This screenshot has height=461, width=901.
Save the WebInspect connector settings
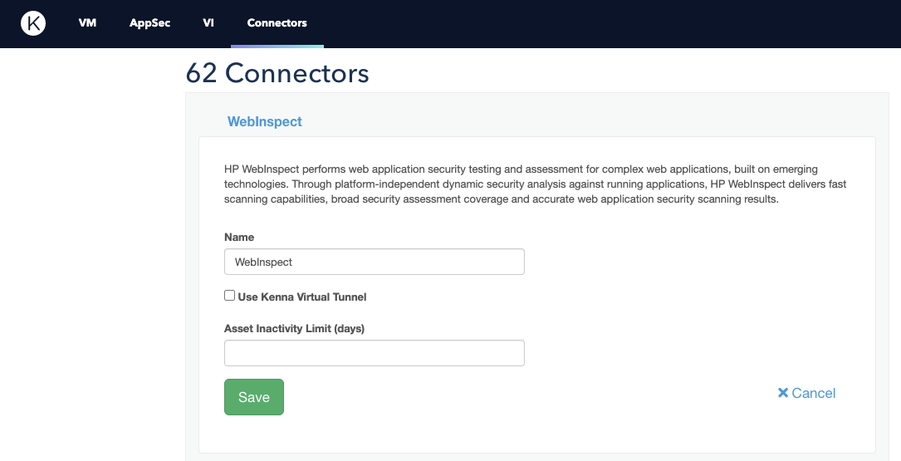pos(254,397)
